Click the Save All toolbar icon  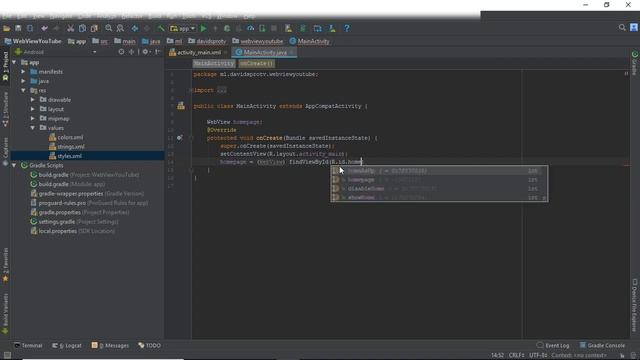18,28
